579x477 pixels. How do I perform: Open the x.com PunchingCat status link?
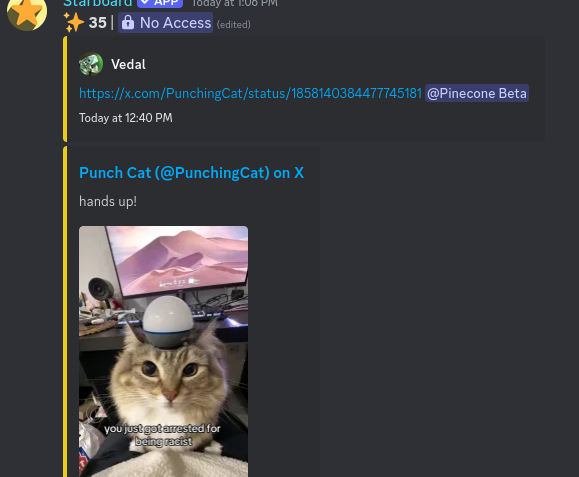pos(250,93)
